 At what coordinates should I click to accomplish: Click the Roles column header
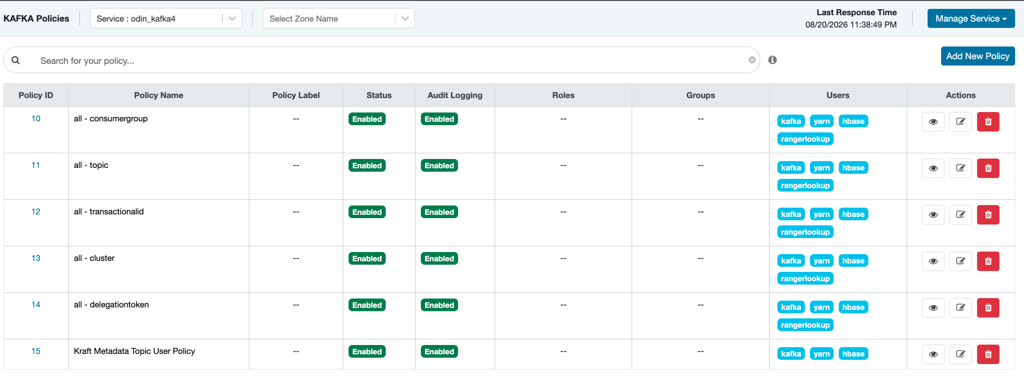[563, 95]
